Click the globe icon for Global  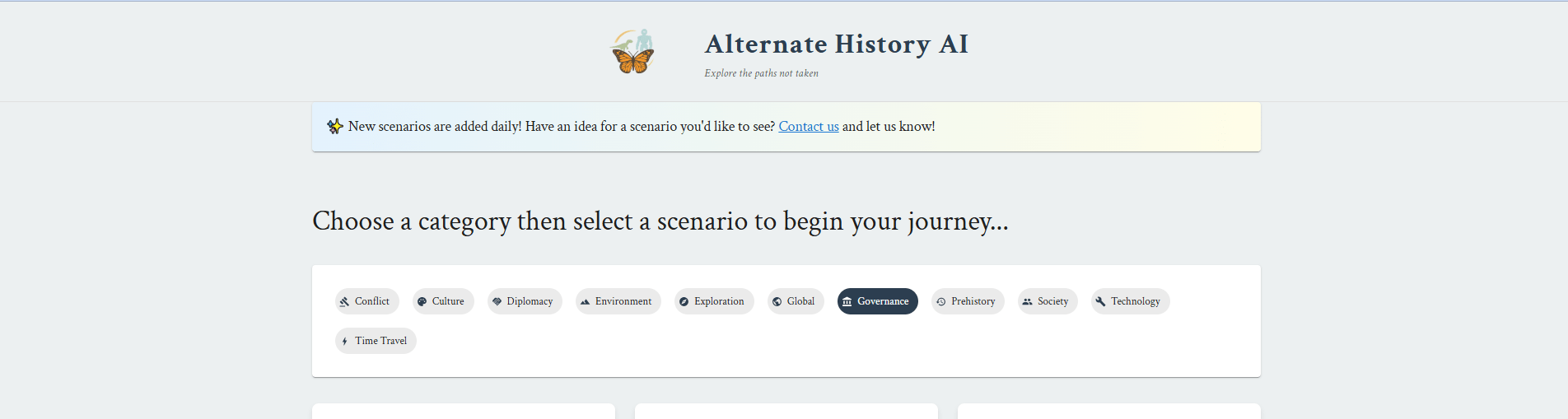pos(777,302)
